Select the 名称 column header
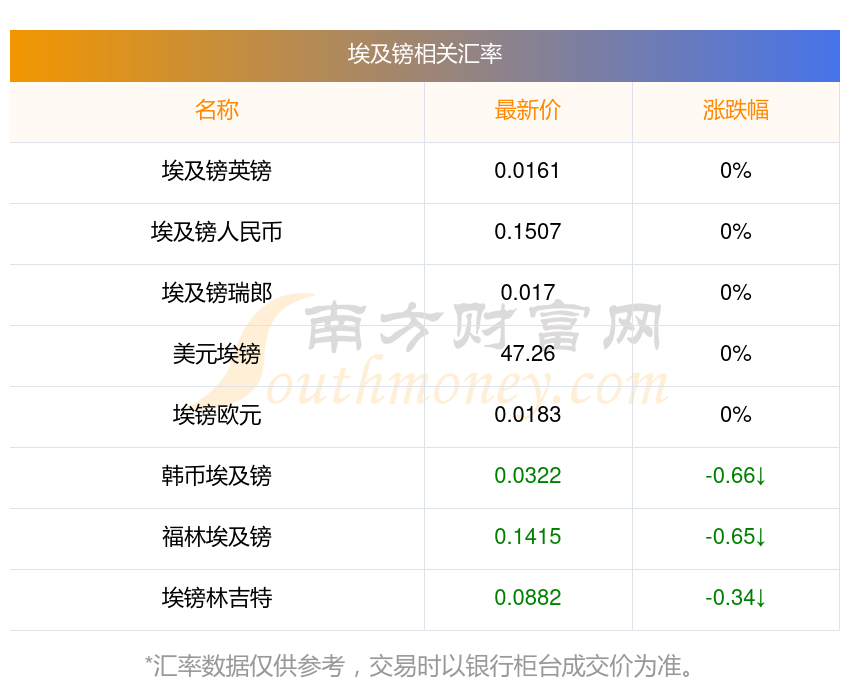 pos(217,110)
